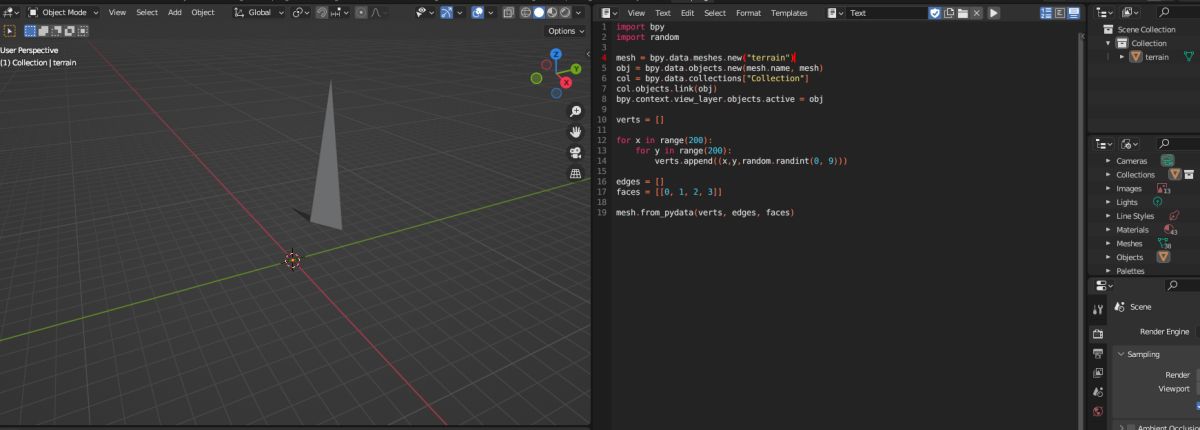Open the Text menu in text editor
The image size is (1200, 430).
pyautogui.click(x=662, y=13)
